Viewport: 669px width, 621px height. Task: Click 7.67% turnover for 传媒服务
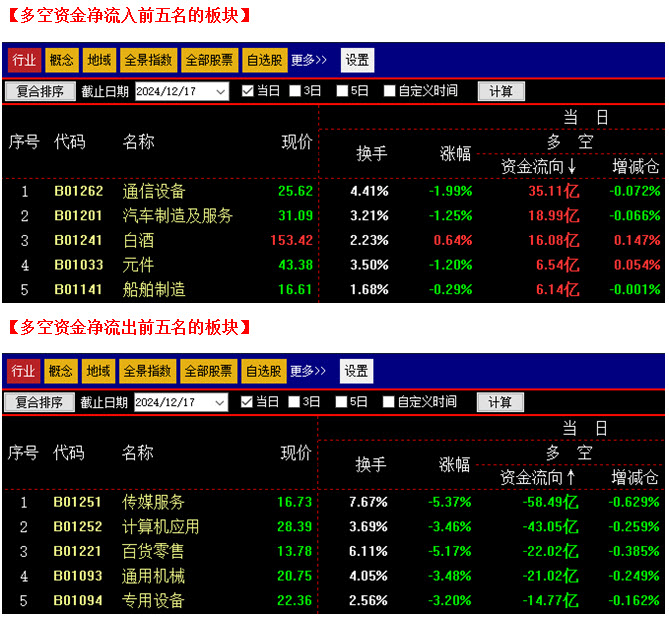368,502
